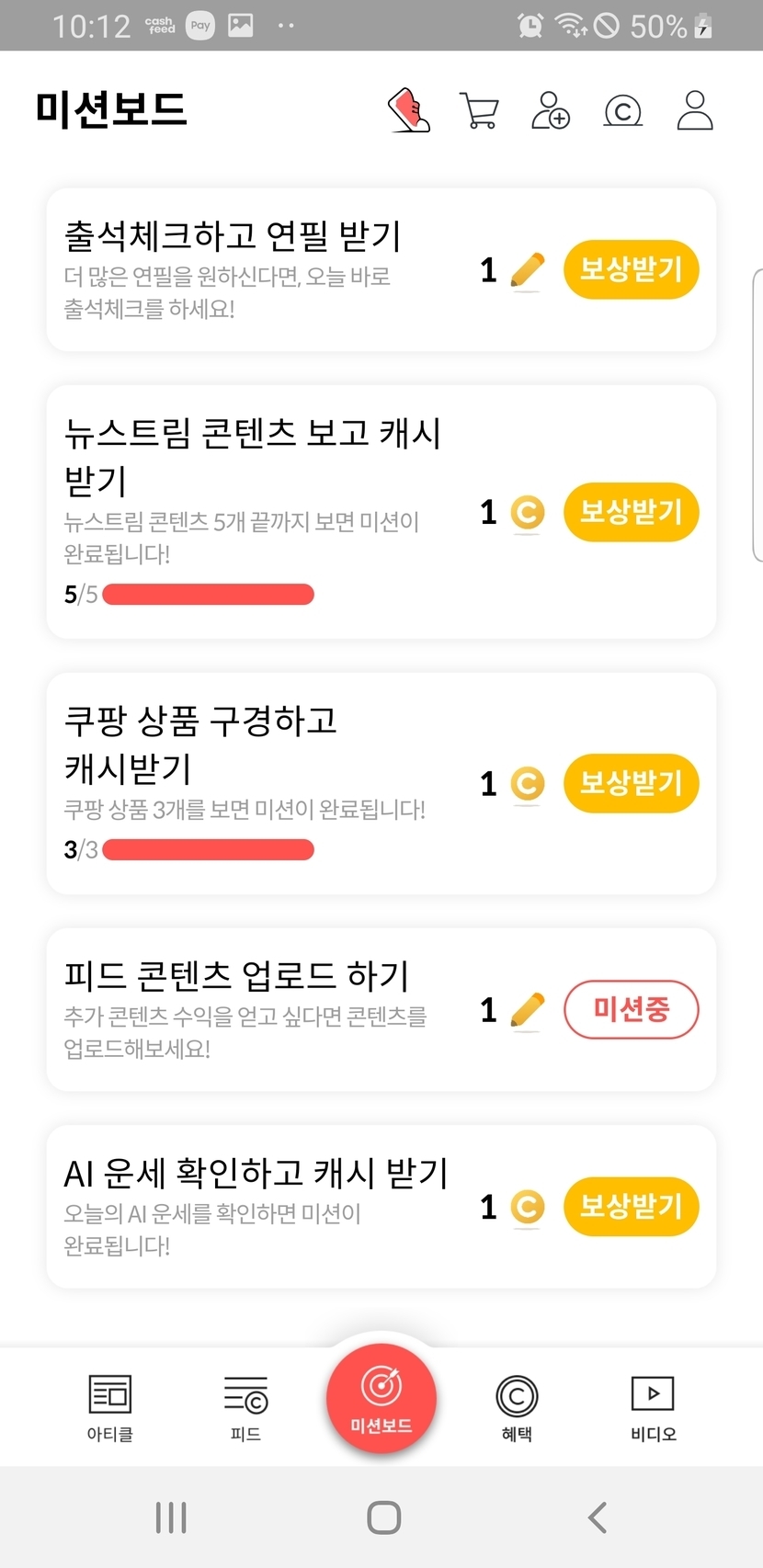The width and height of the screenshot is (763, 1568).
Task: Click the 5/5 progress bar for 뉴스트림
Action: coord(209,595)
